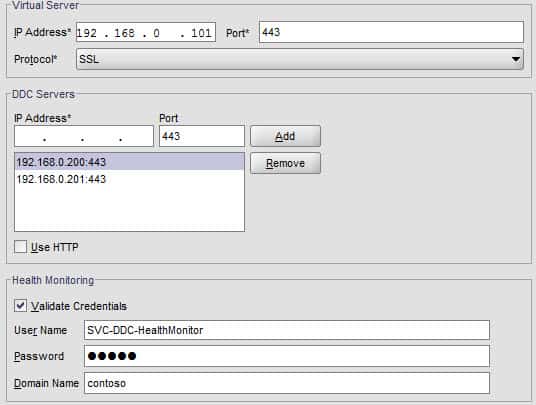Click the DDC Servers IP Address field
Viewport: 536px width, 405px height.
tap(84, 136)
